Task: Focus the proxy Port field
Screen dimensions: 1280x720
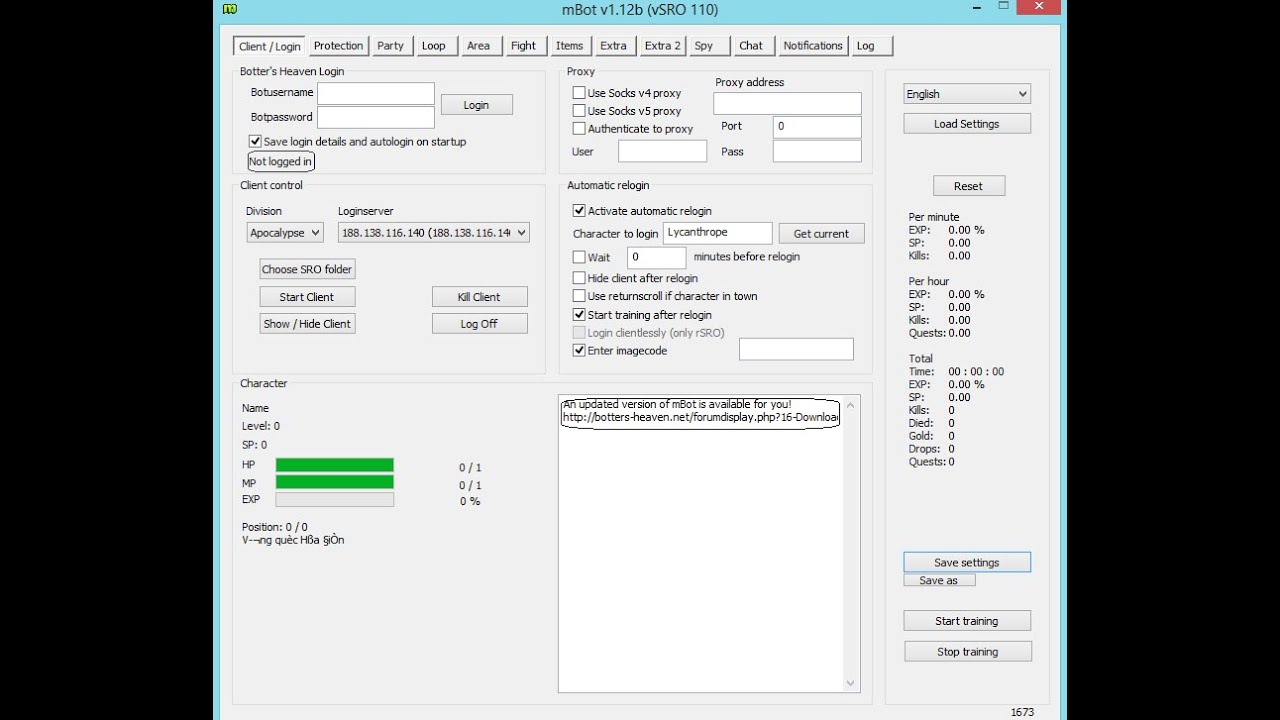Action: (x=817, y=127)
